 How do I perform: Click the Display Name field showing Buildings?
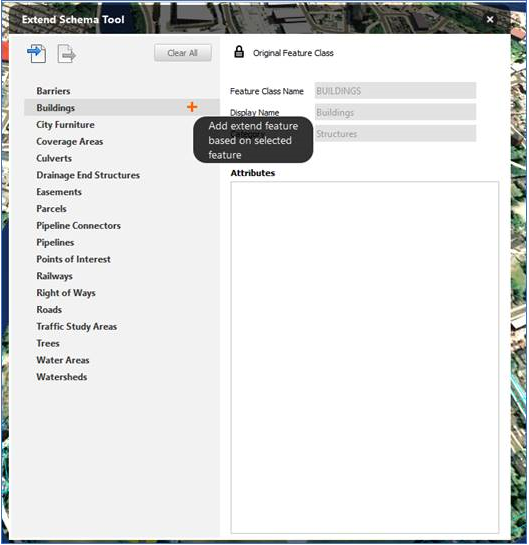(395, 112)
